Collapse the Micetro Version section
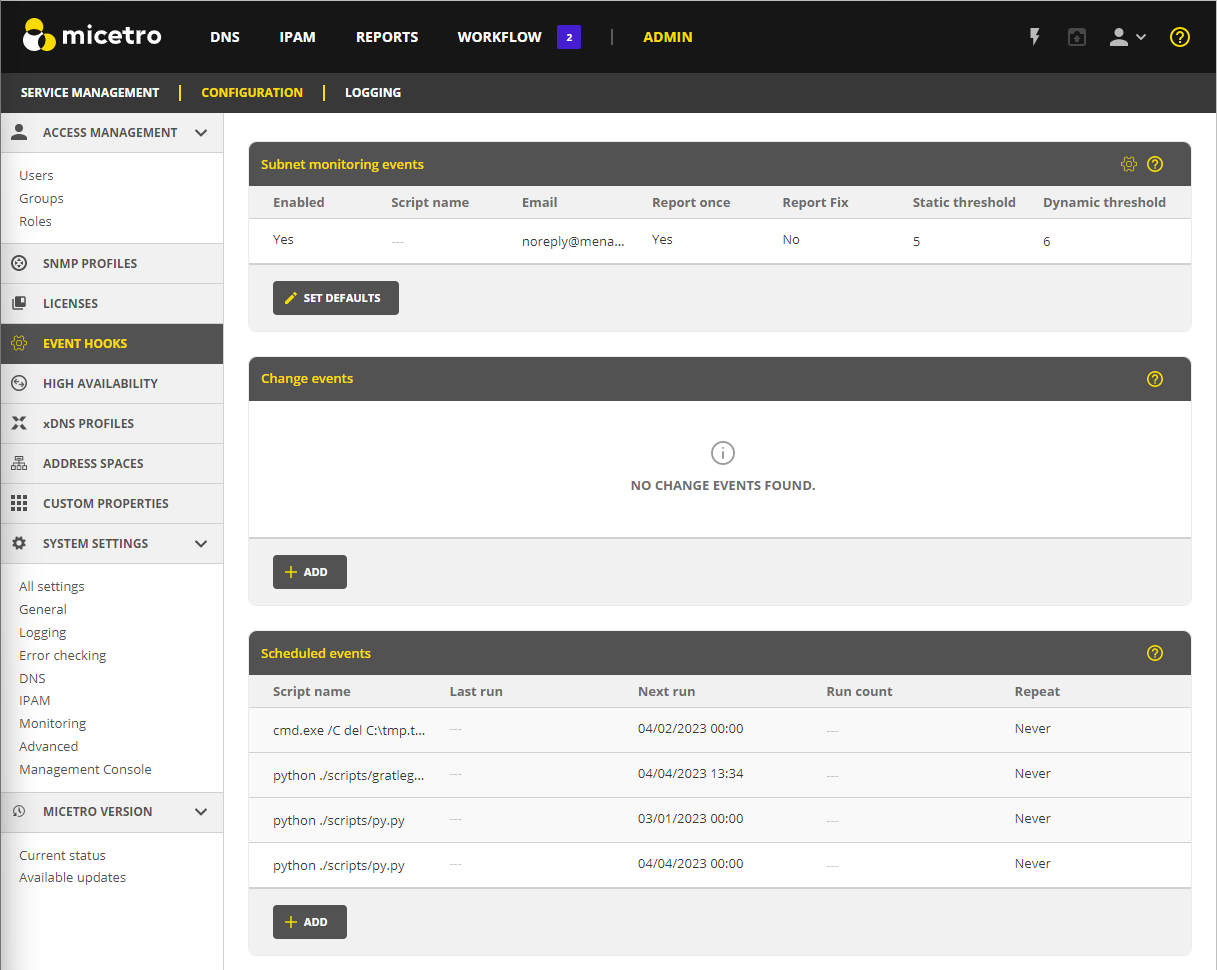 pyautogui.click(x=201, y=812)
